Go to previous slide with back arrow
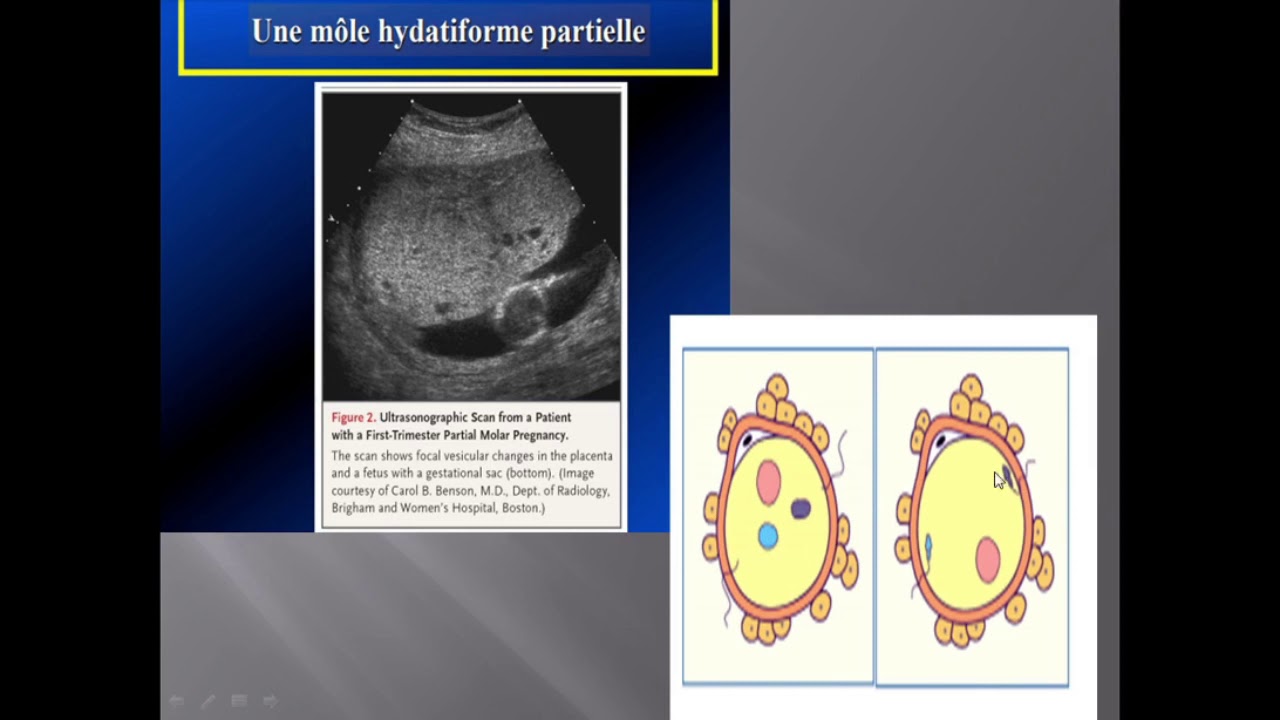The height and width of the screenshot is (720, 1280). point(176,702)
